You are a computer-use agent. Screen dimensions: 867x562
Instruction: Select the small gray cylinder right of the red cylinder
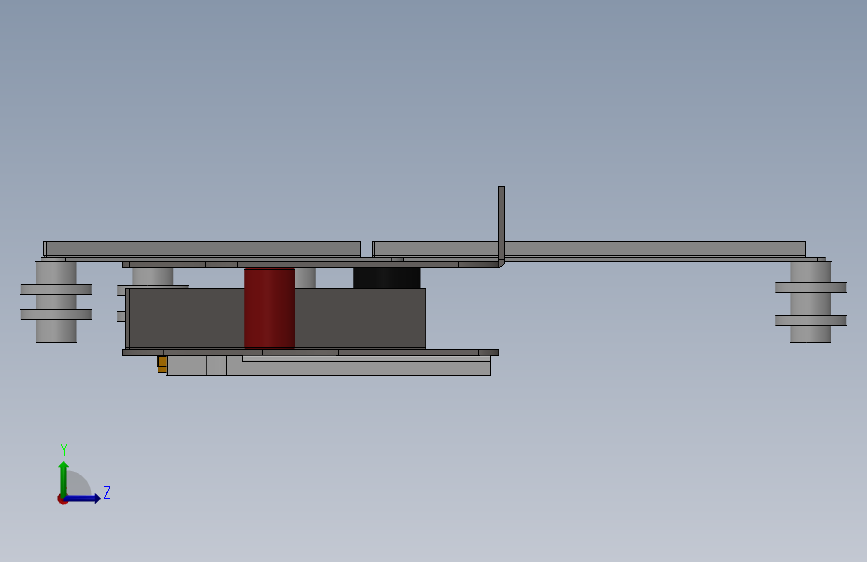(x=305, y=278)
